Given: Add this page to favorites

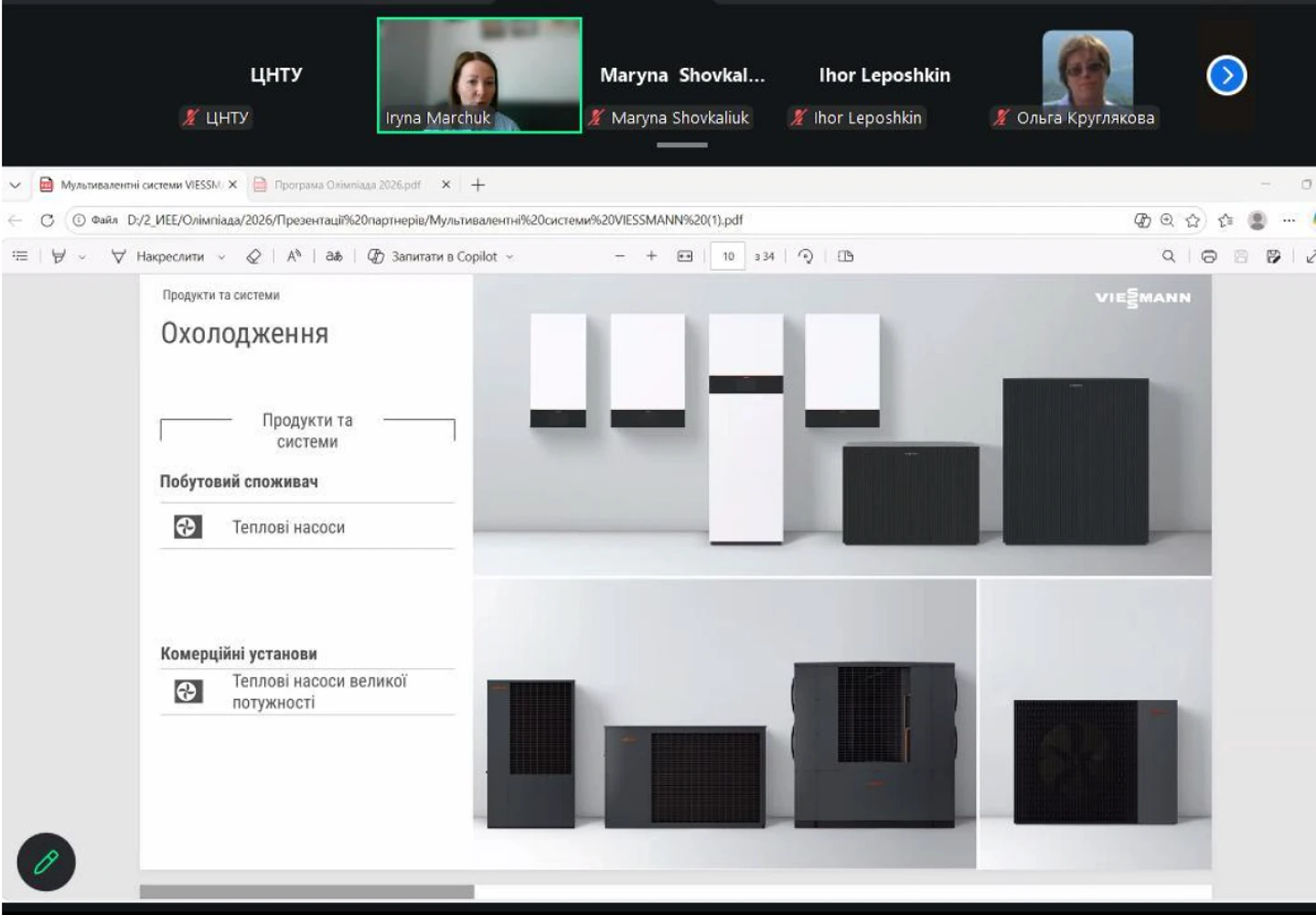Looking at the screenshot, I should 1193,221.
